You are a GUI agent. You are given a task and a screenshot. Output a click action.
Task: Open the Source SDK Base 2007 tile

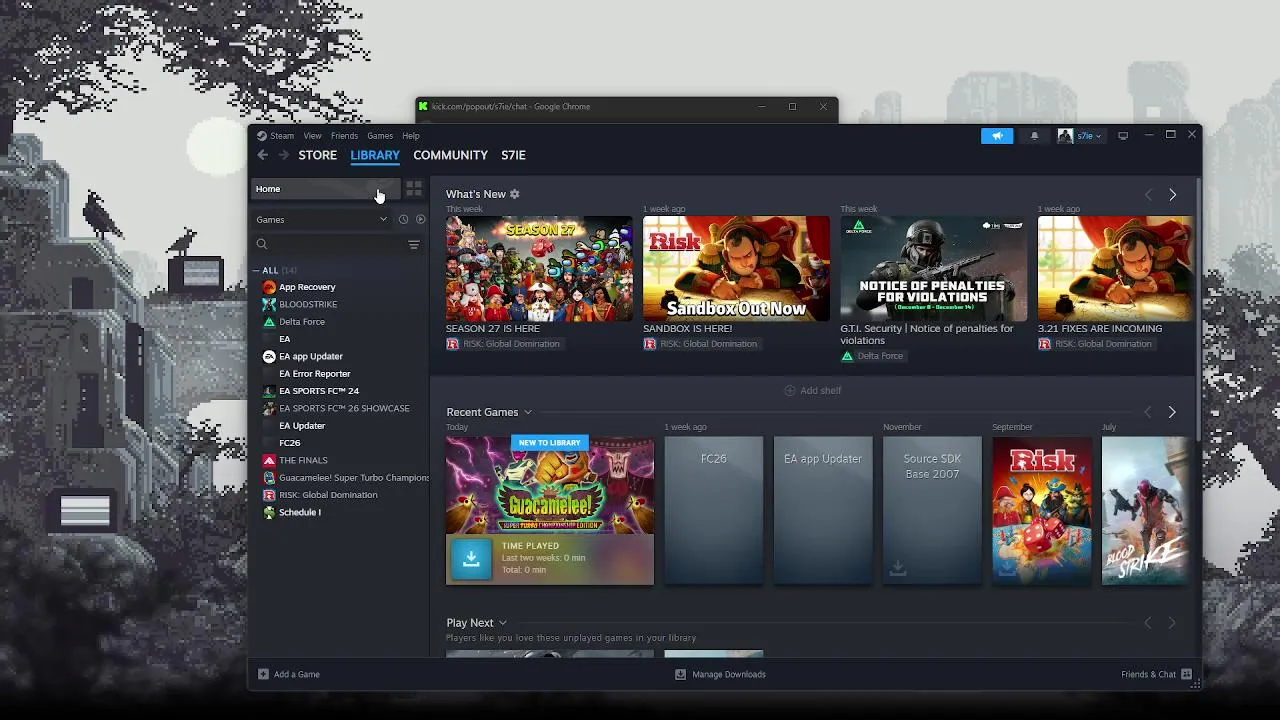click(x=932, y=510)
